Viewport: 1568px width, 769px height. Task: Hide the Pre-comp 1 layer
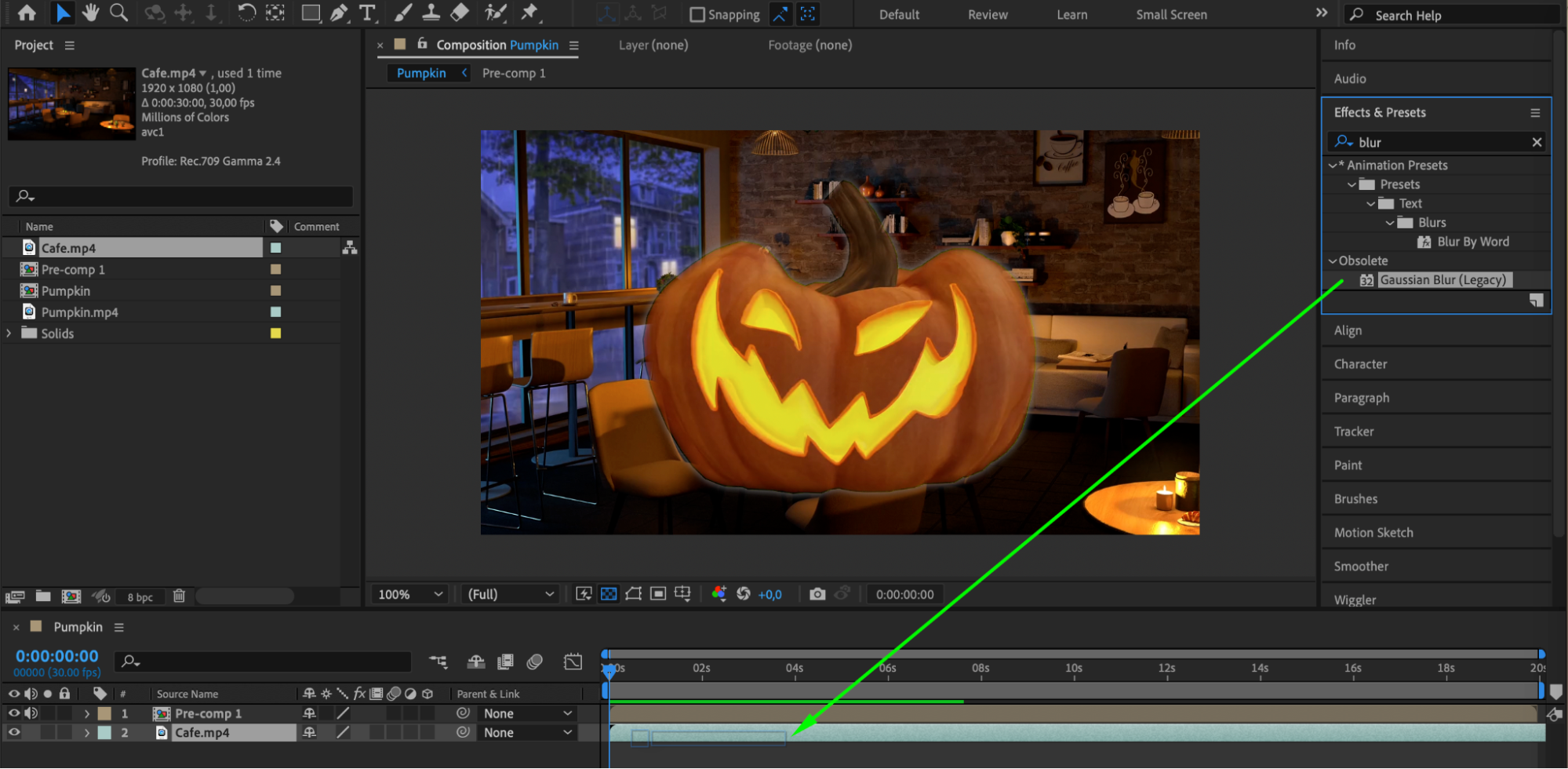(x=14, y=713)
